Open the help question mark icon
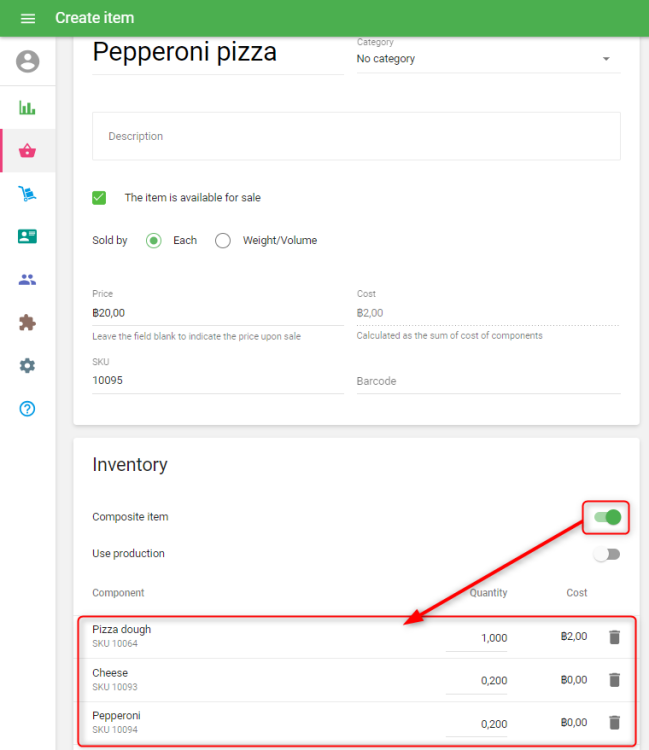 [x=27, y=409]
